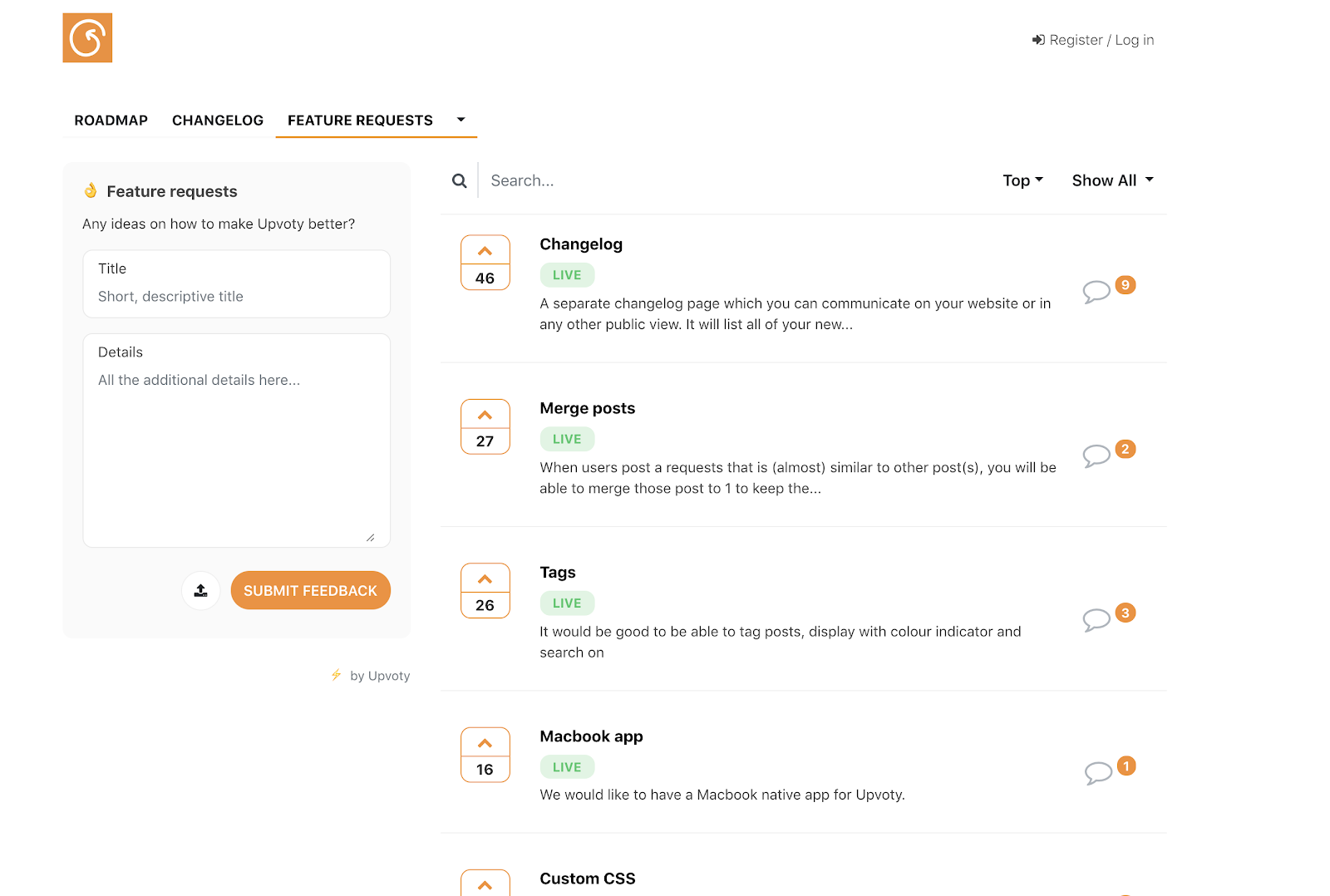Upvote the Changelog request
Image resolution: width=1330 pixels, height=896 pixels.
(x=485, y=251)
